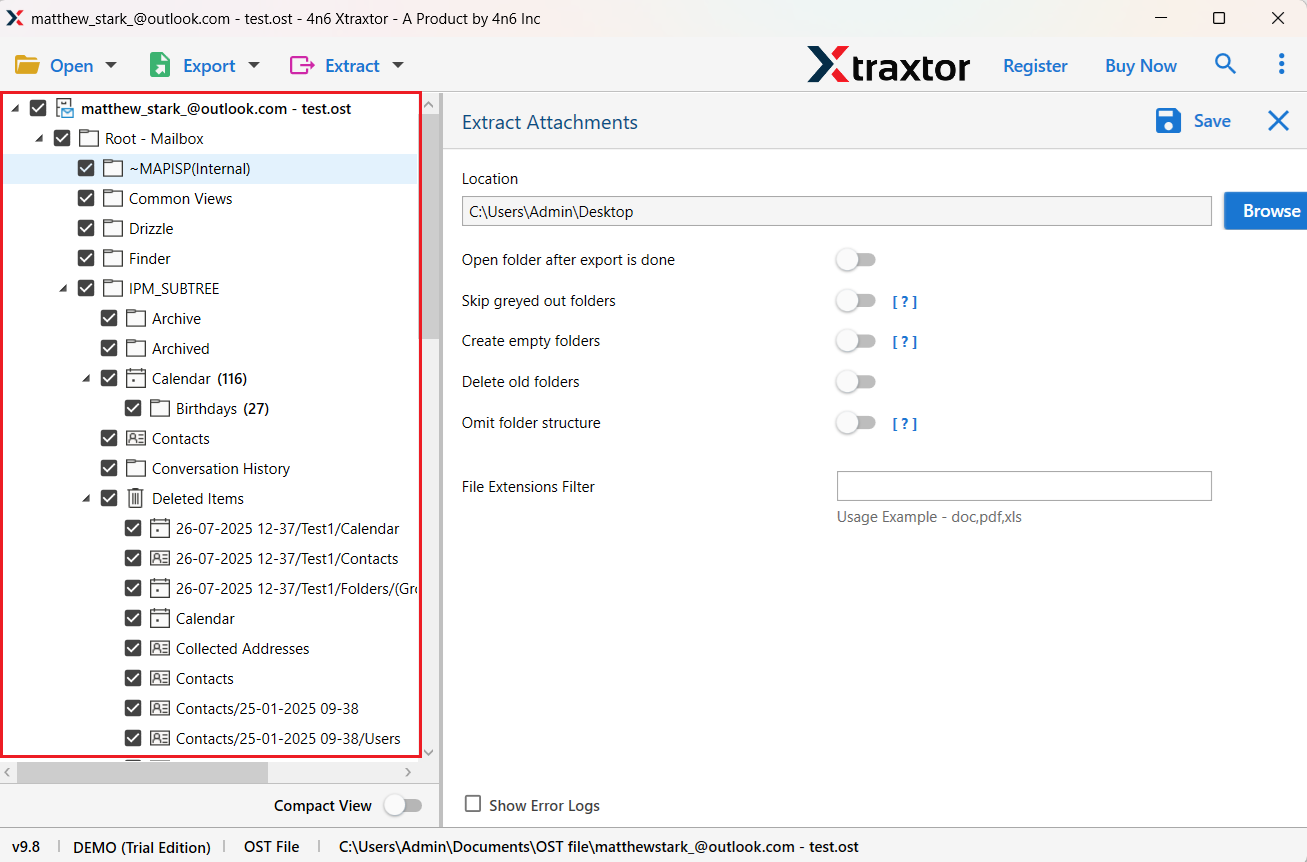Click the Location path field
The width and height of the screenshot is (1307, 862).
pyautogui.click(x=837, y=211)
